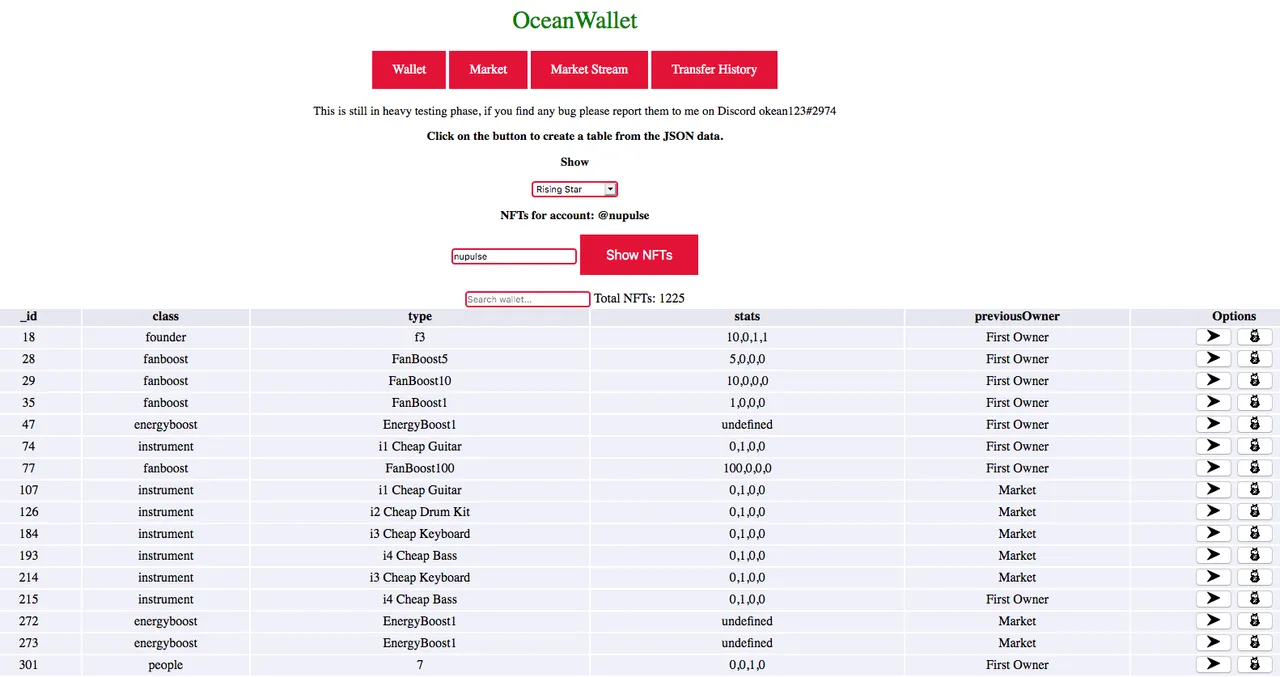This screenshot has height=677, width=1280.
Task: Click the stats column header
Action: click(x=747, y=316)
